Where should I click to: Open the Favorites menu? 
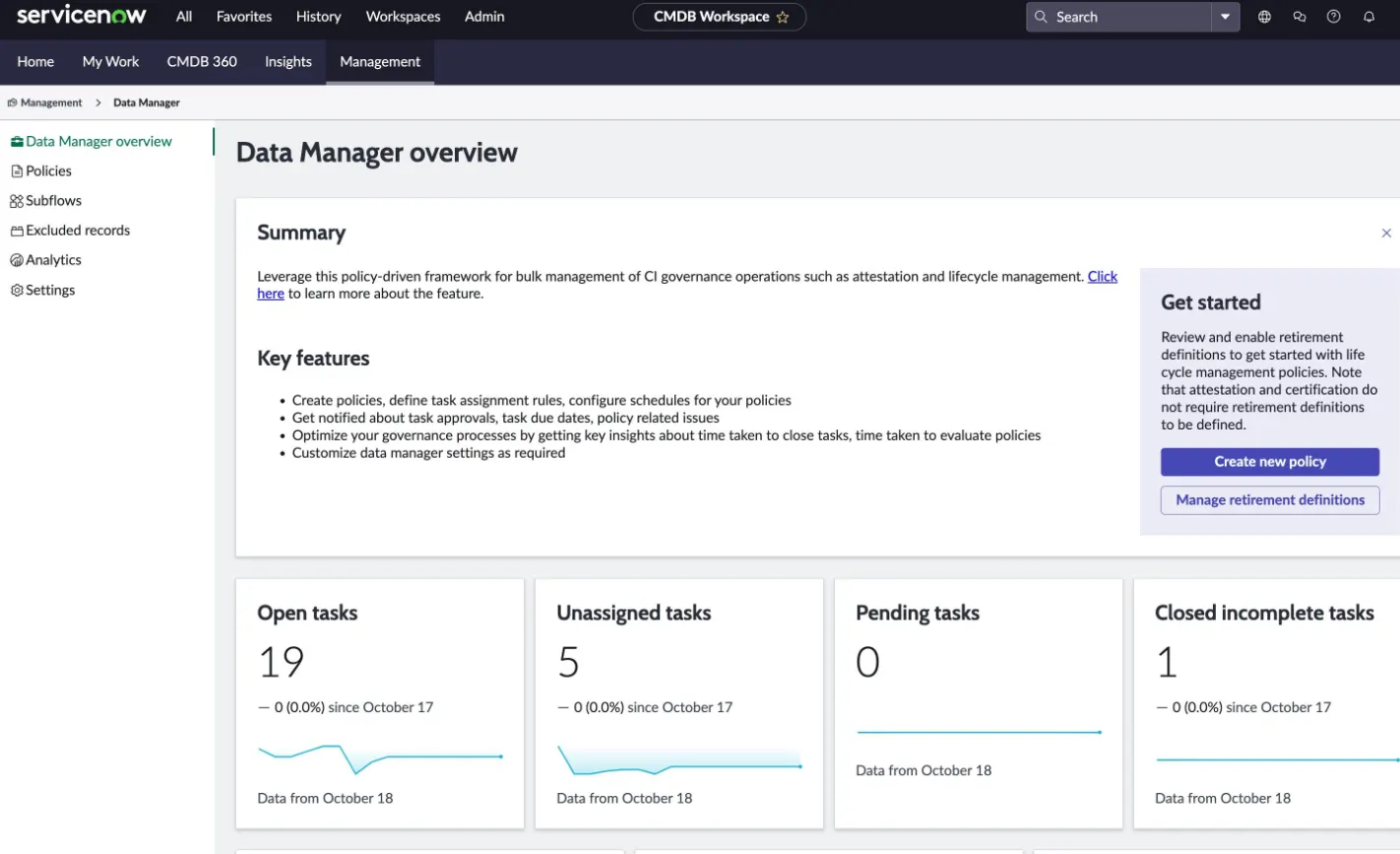click(244, 17)
